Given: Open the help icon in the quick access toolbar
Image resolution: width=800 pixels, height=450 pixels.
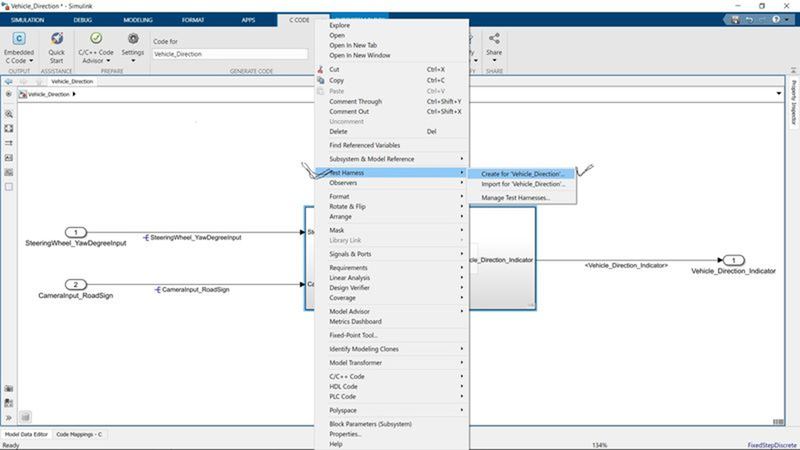Looking at the screenshot, I should click(776, 19).
